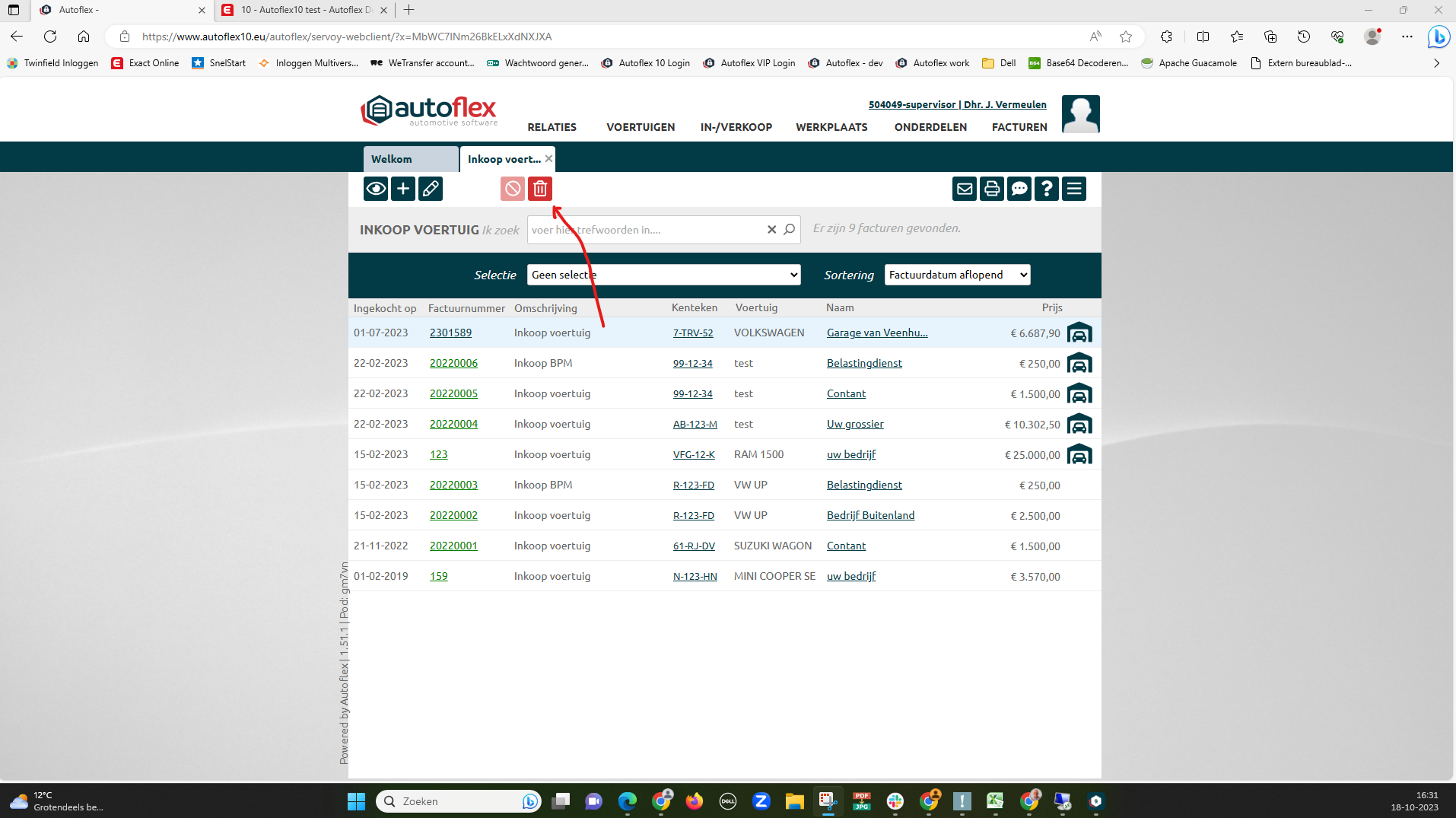This screenshot has width=1456, height=818.
Task: Click the question mark help icon
Action: click(1047, 189)
